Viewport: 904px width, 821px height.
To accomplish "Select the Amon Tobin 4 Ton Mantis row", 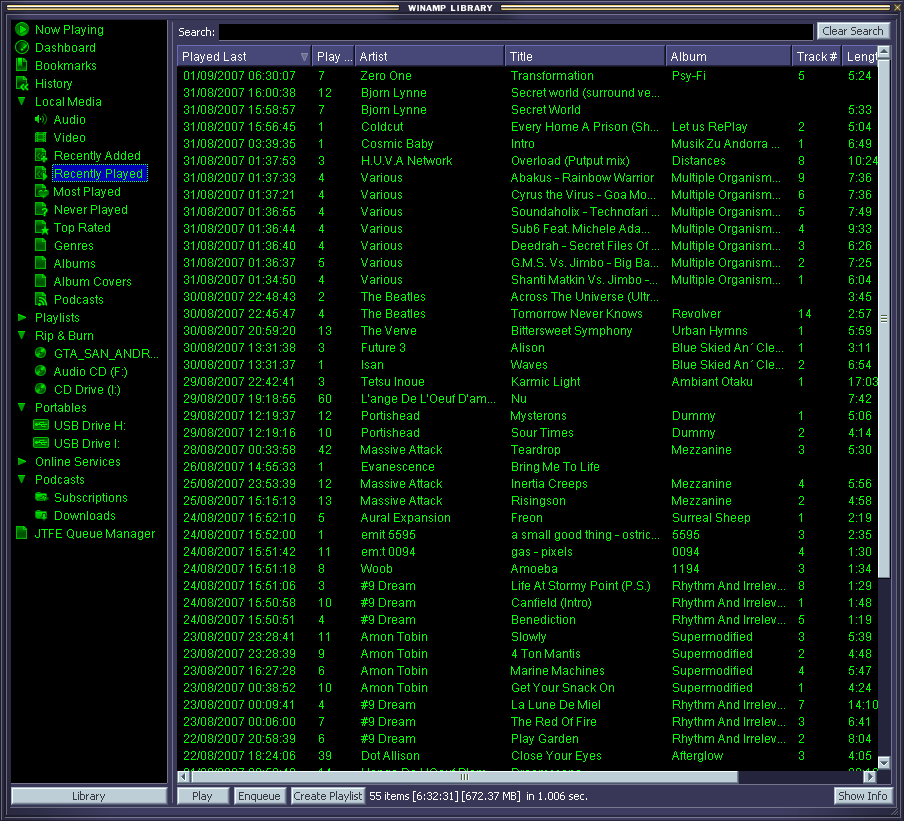I will (528, 653).
